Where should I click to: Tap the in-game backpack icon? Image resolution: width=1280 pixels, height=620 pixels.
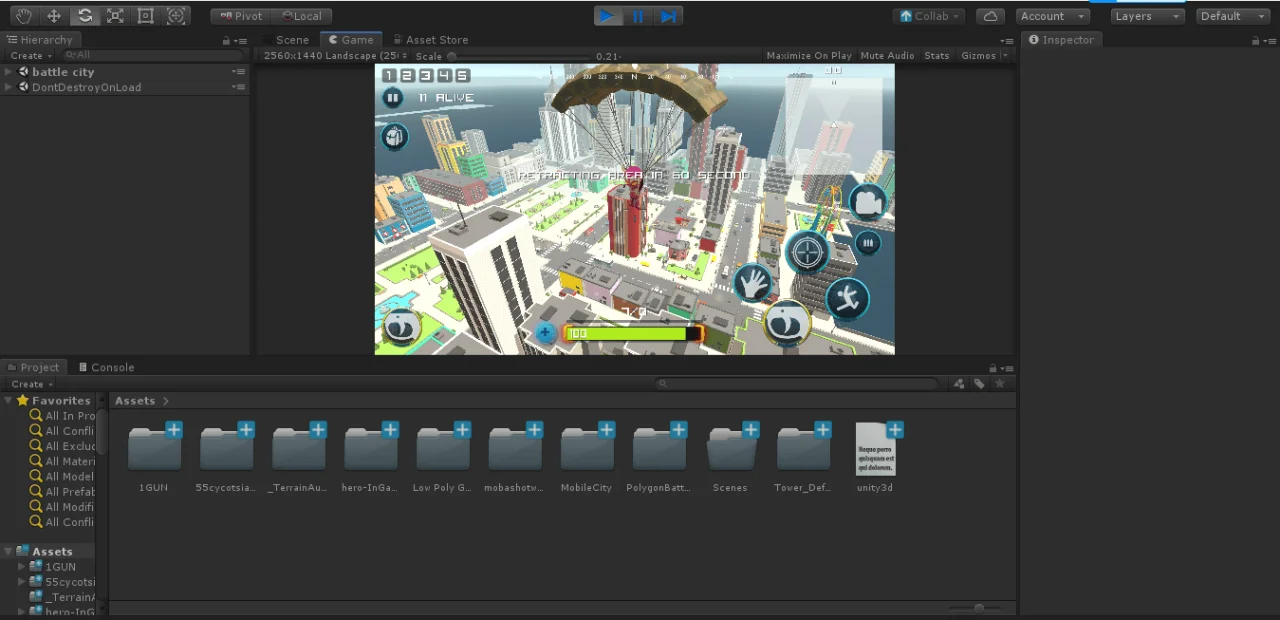395,137
